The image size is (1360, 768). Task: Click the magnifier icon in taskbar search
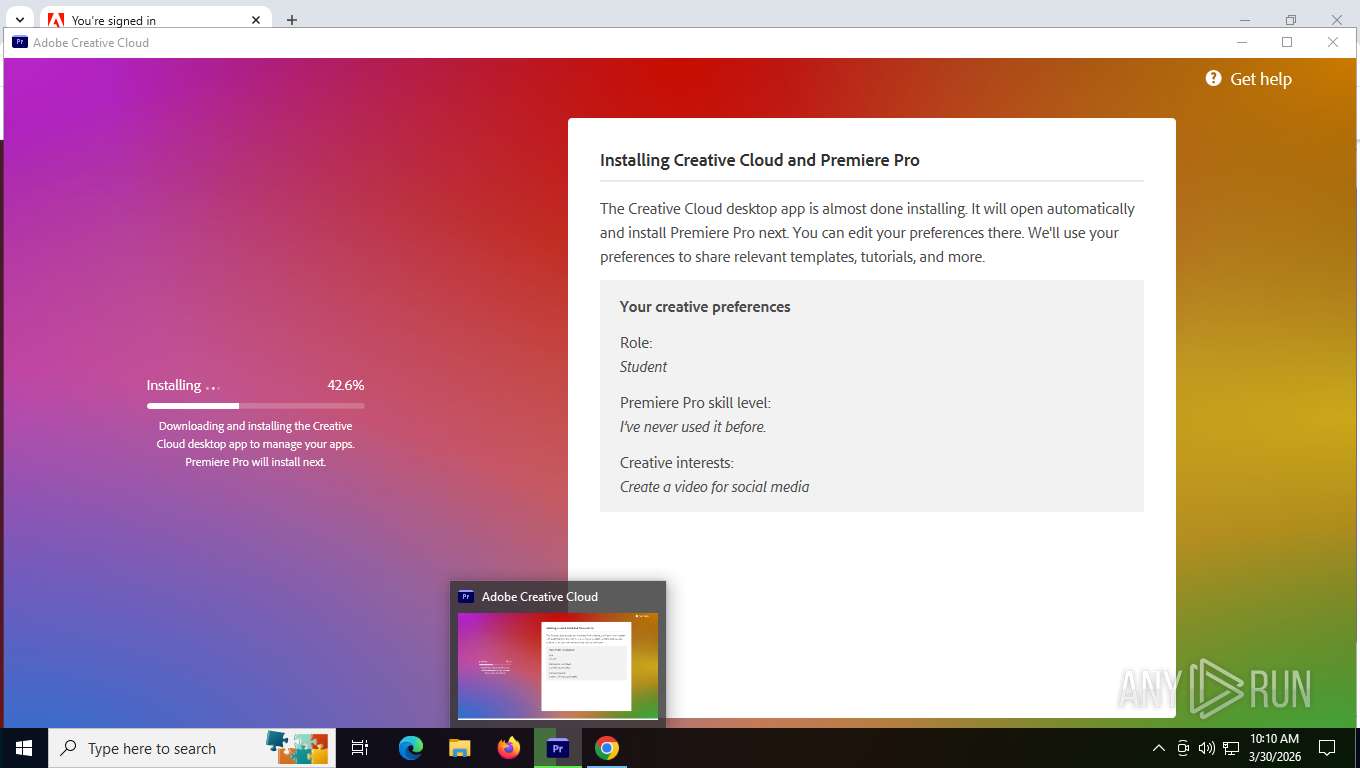pyautogui.click(x=68, y=748)
